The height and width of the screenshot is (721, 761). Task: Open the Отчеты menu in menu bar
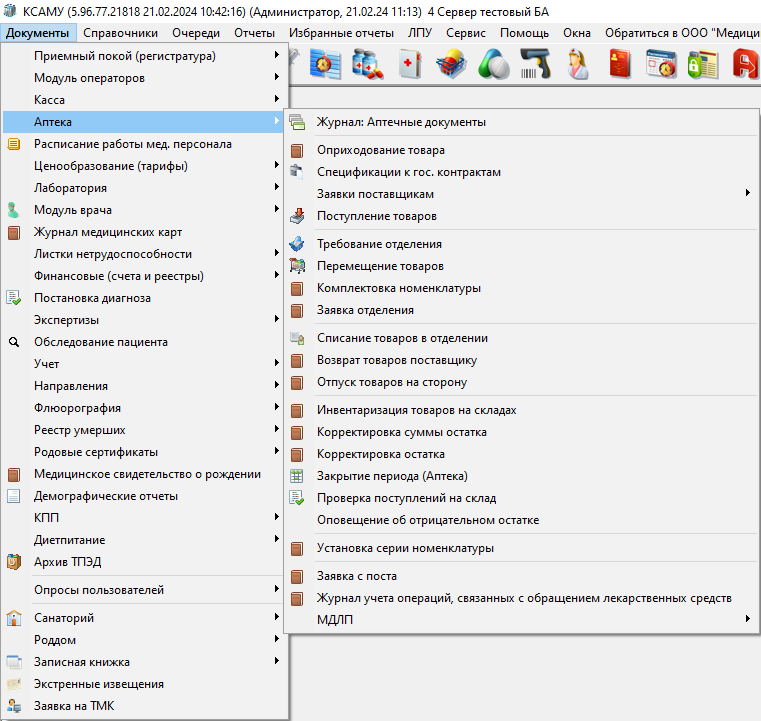(x=254, y=33)
